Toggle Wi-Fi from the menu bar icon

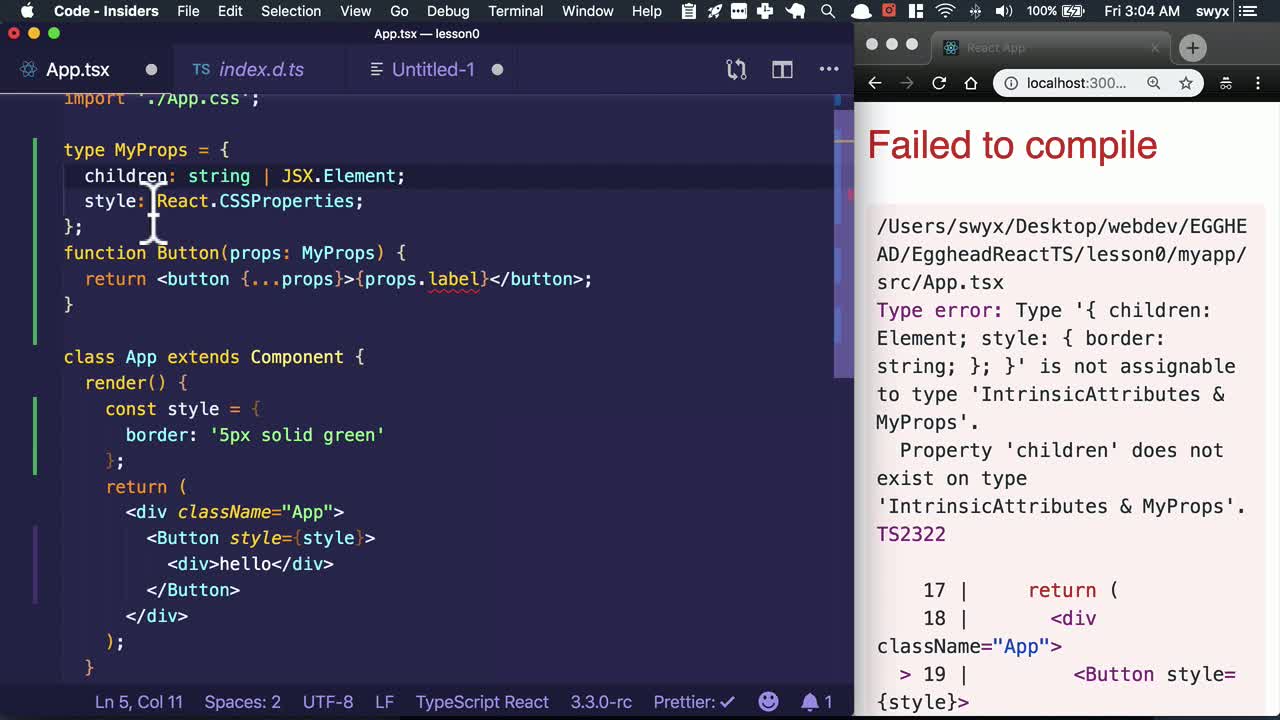(x=946, y=12)
